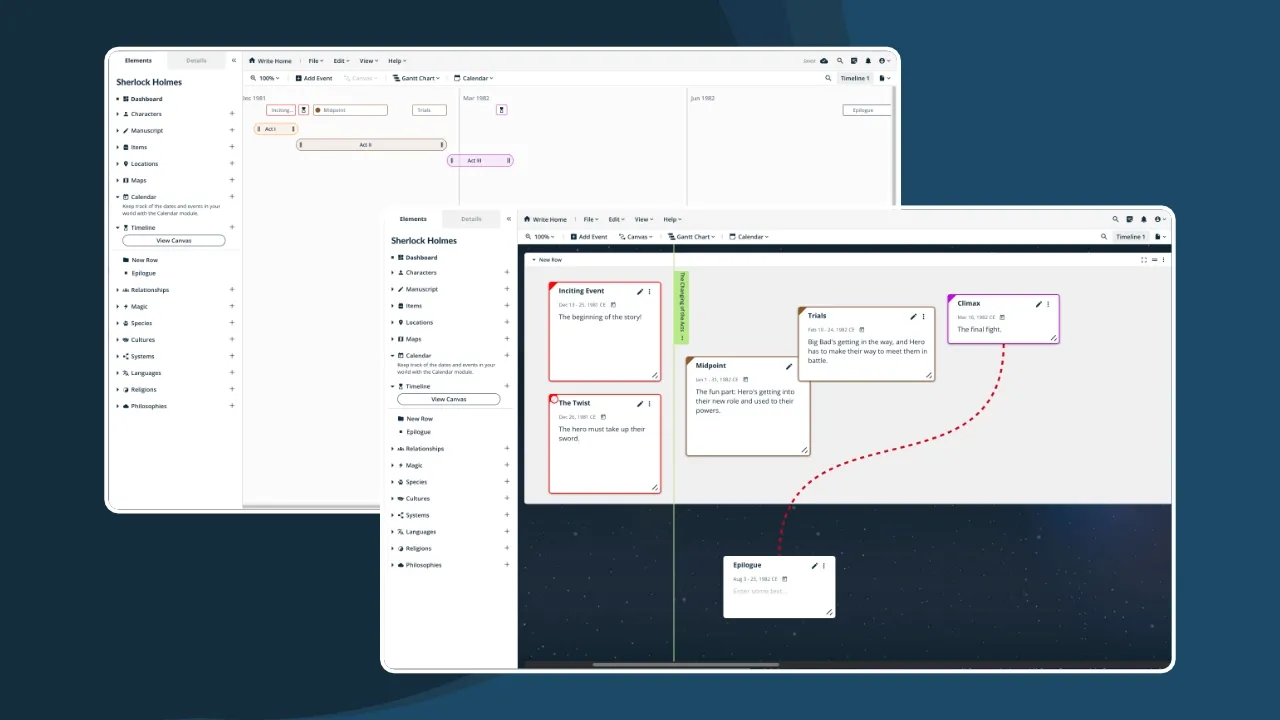
Task: Collapse the sidebar with the double-chevron icon
Action: 508,218
